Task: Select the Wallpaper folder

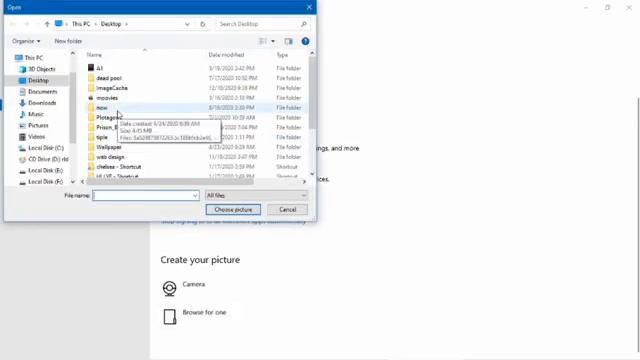Action: pyautogui.click(x=109, y=147)
